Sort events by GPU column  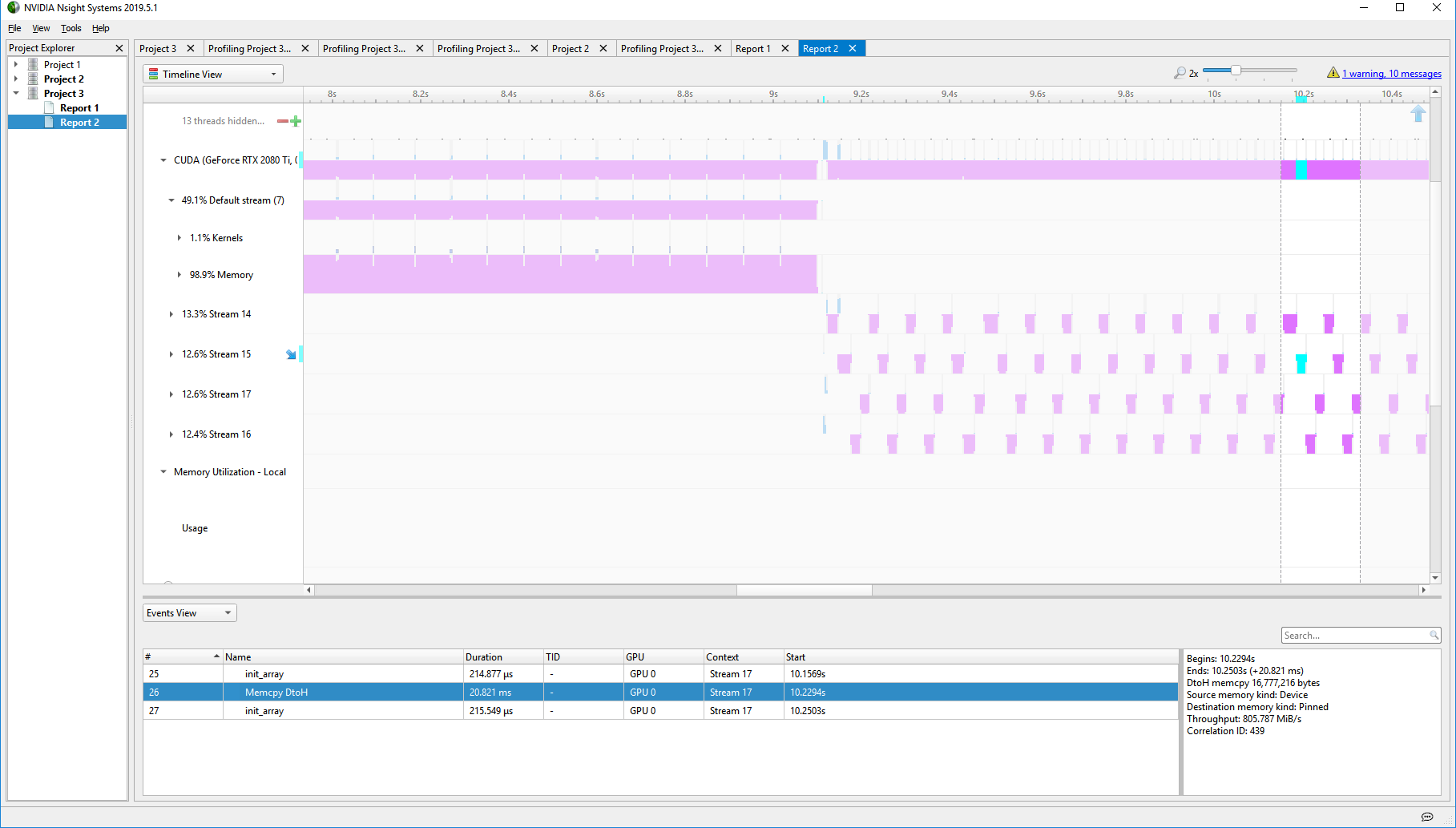[663, 656]
